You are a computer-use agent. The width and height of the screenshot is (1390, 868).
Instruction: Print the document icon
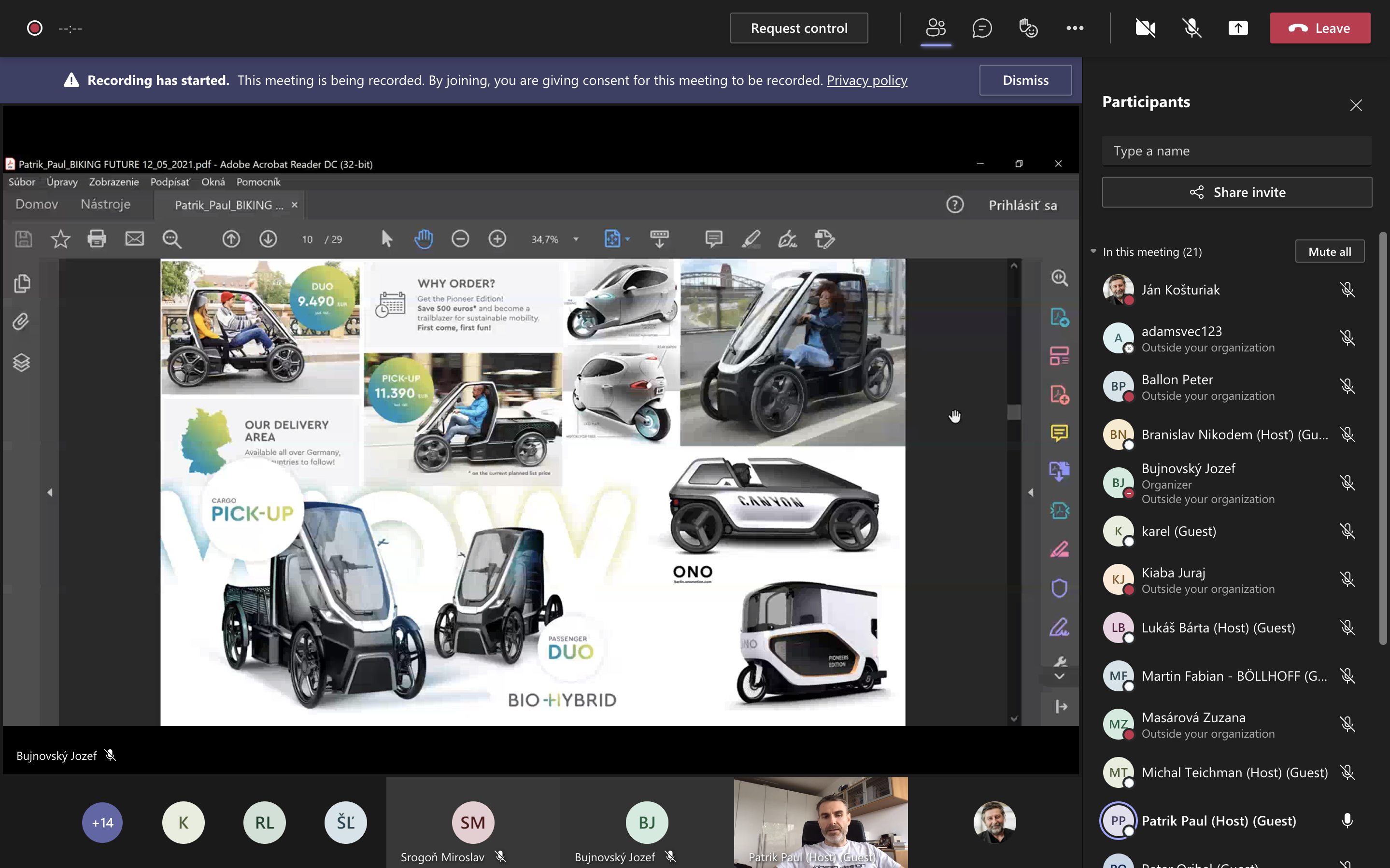[x=97, y=239]
